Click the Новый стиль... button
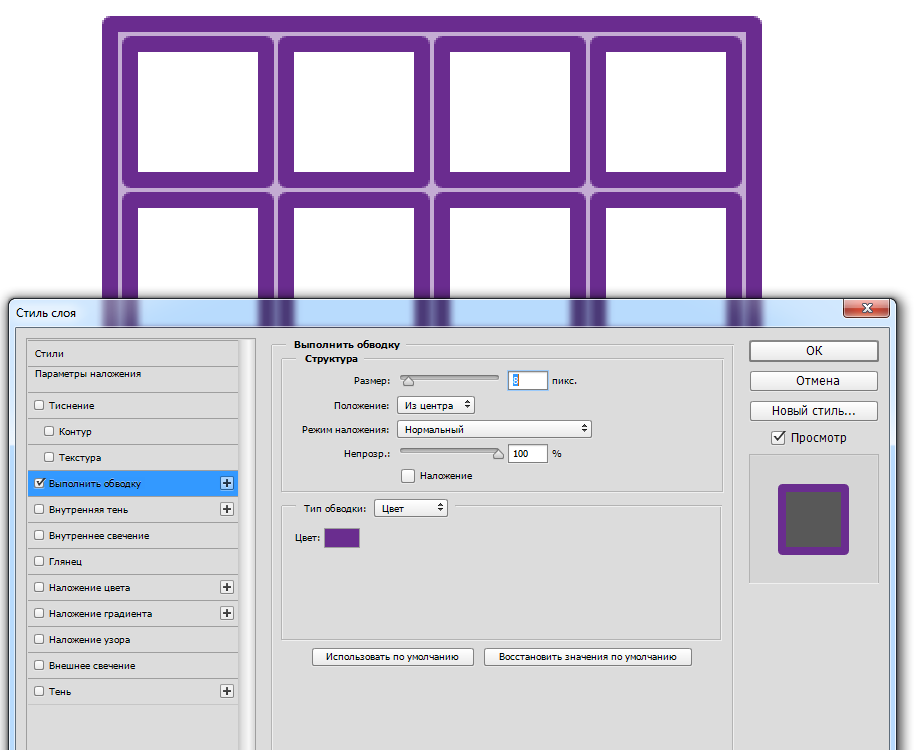Screen dimensions: 921x750 (x=814, y=411)
